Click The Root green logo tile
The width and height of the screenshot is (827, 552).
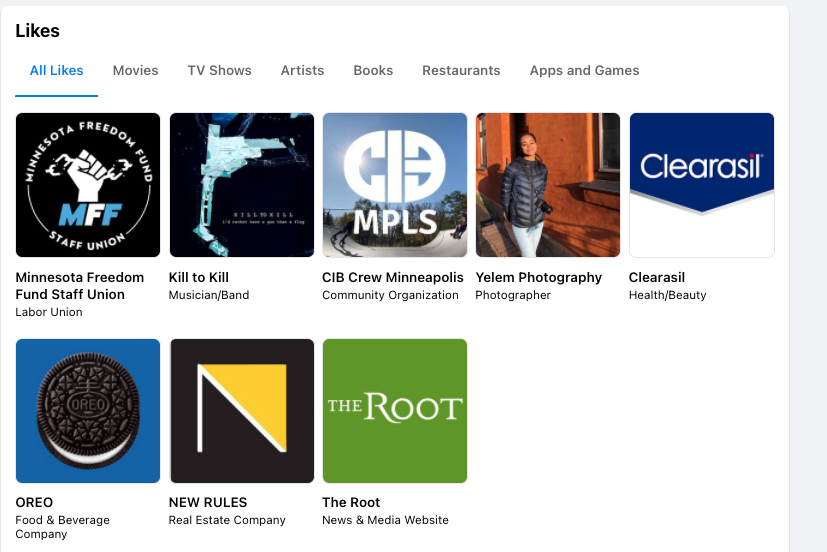click(x=395, y=411)
